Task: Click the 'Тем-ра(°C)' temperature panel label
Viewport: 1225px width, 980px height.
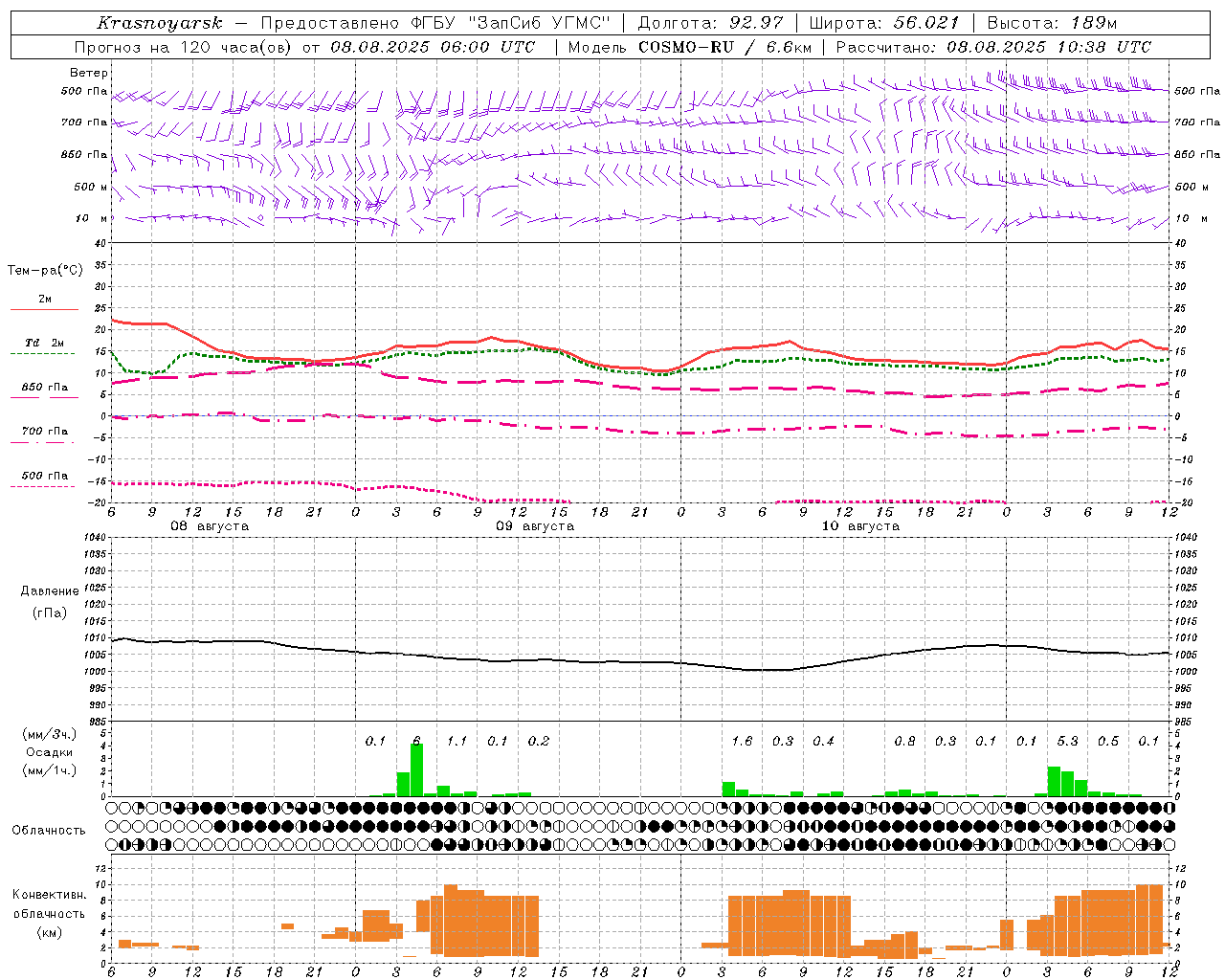Action: pyautogui.click(x=45, y=271)
